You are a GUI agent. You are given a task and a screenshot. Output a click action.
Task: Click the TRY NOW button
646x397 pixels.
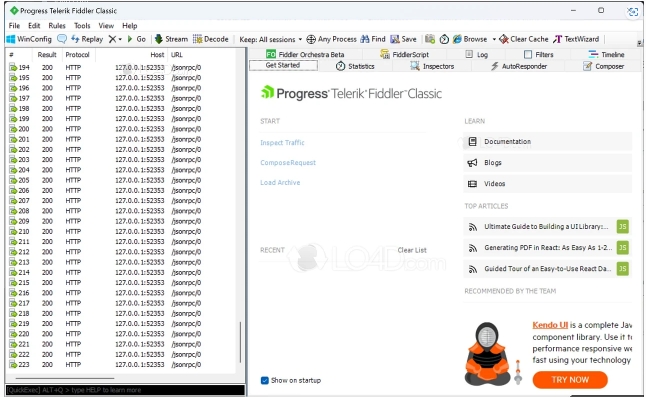click(570, 380)
